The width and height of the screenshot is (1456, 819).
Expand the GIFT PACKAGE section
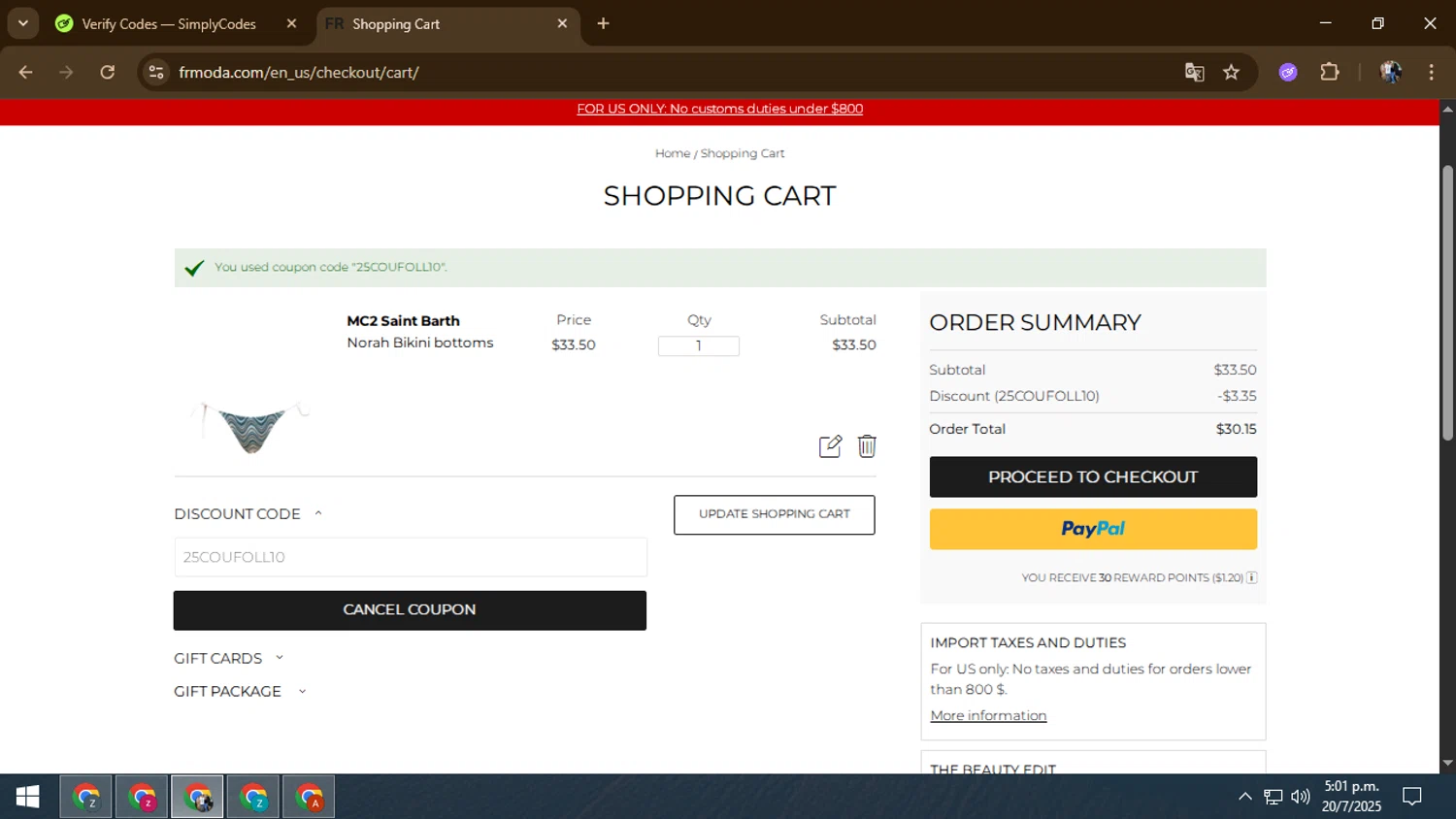pos(240,691)
